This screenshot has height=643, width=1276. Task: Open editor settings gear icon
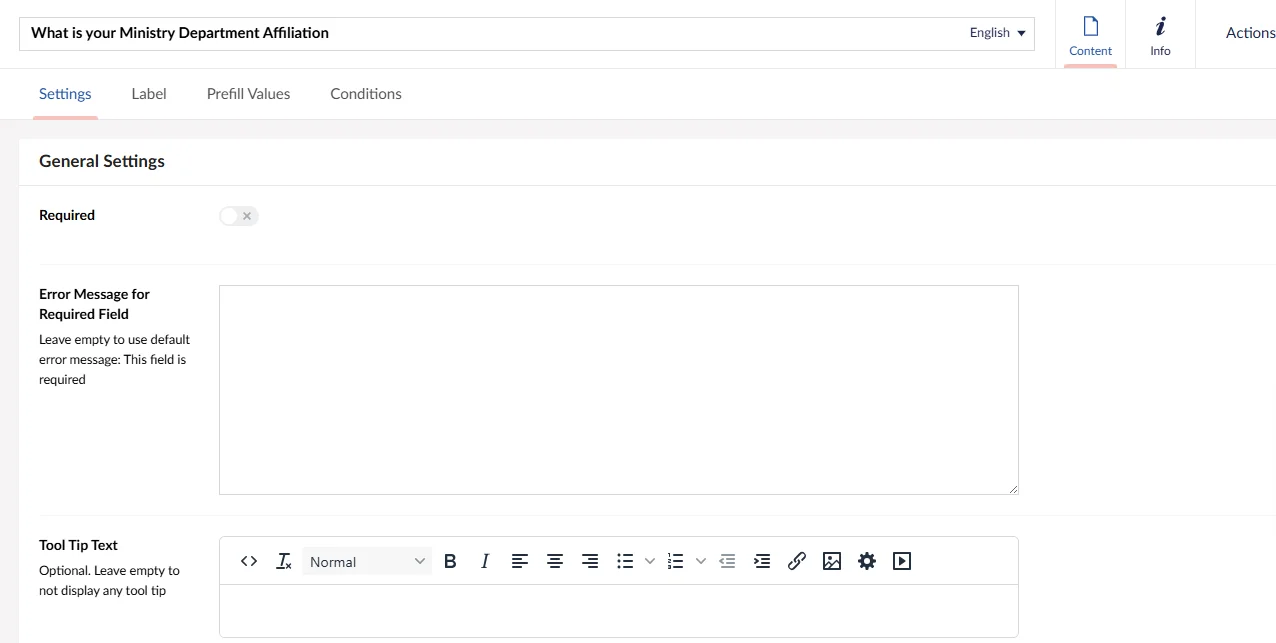click(x=867, y=561)
